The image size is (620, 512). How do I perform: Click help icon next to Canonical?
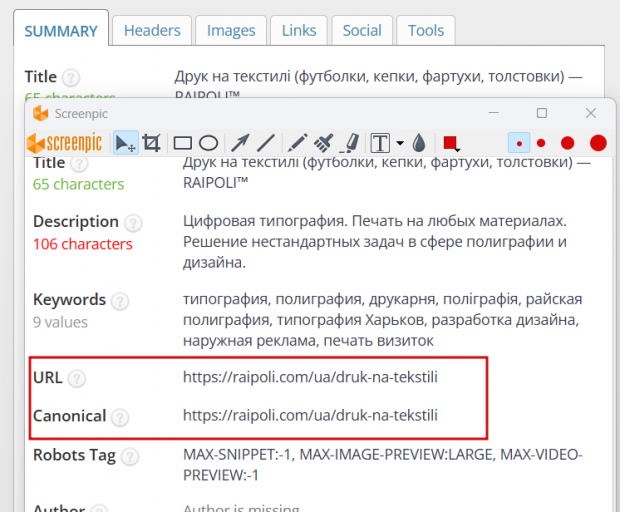(x=120, y=418)
